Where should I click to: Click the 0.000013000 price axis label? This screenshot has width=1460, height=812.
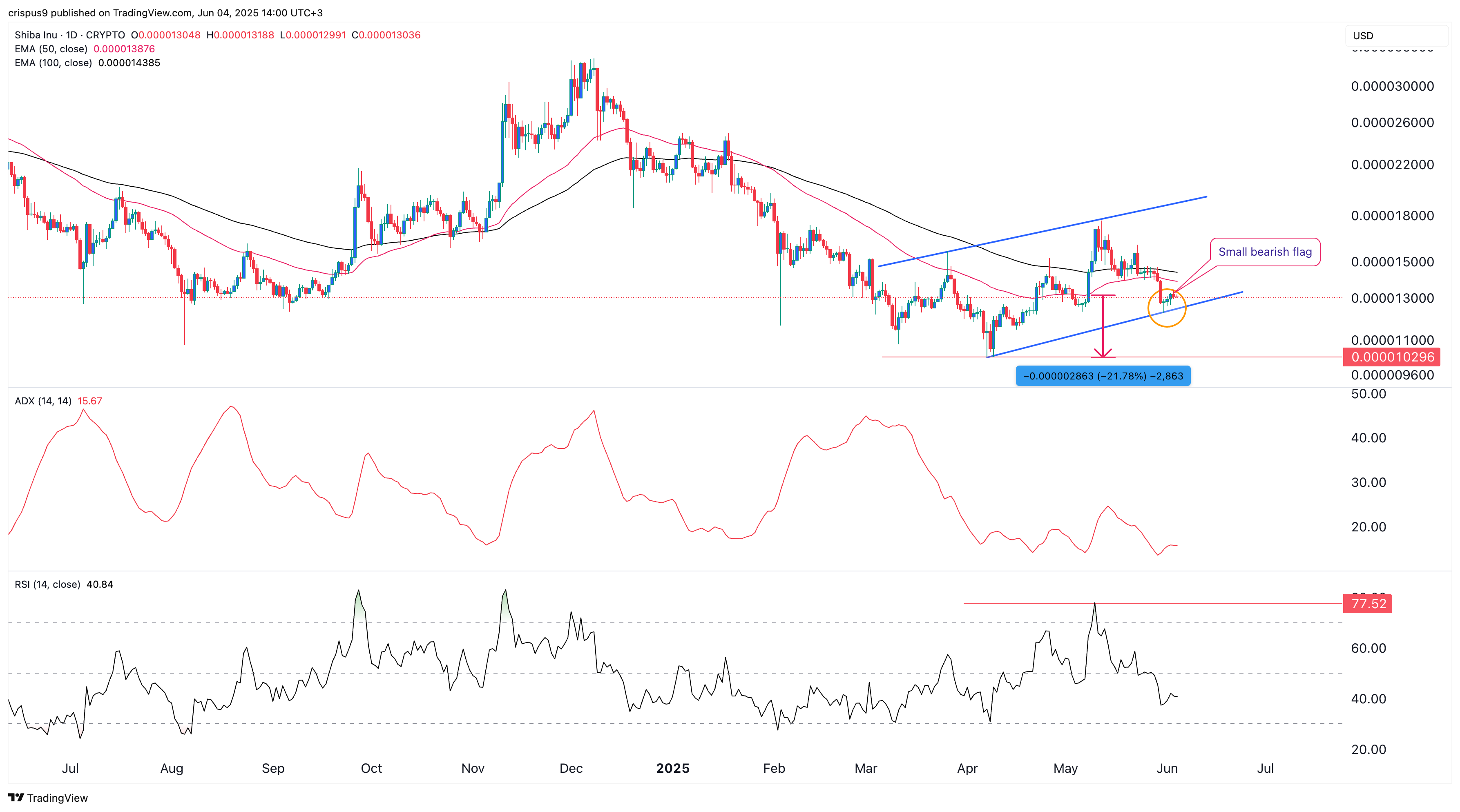pyautogui.click(x=1393, y=298)
